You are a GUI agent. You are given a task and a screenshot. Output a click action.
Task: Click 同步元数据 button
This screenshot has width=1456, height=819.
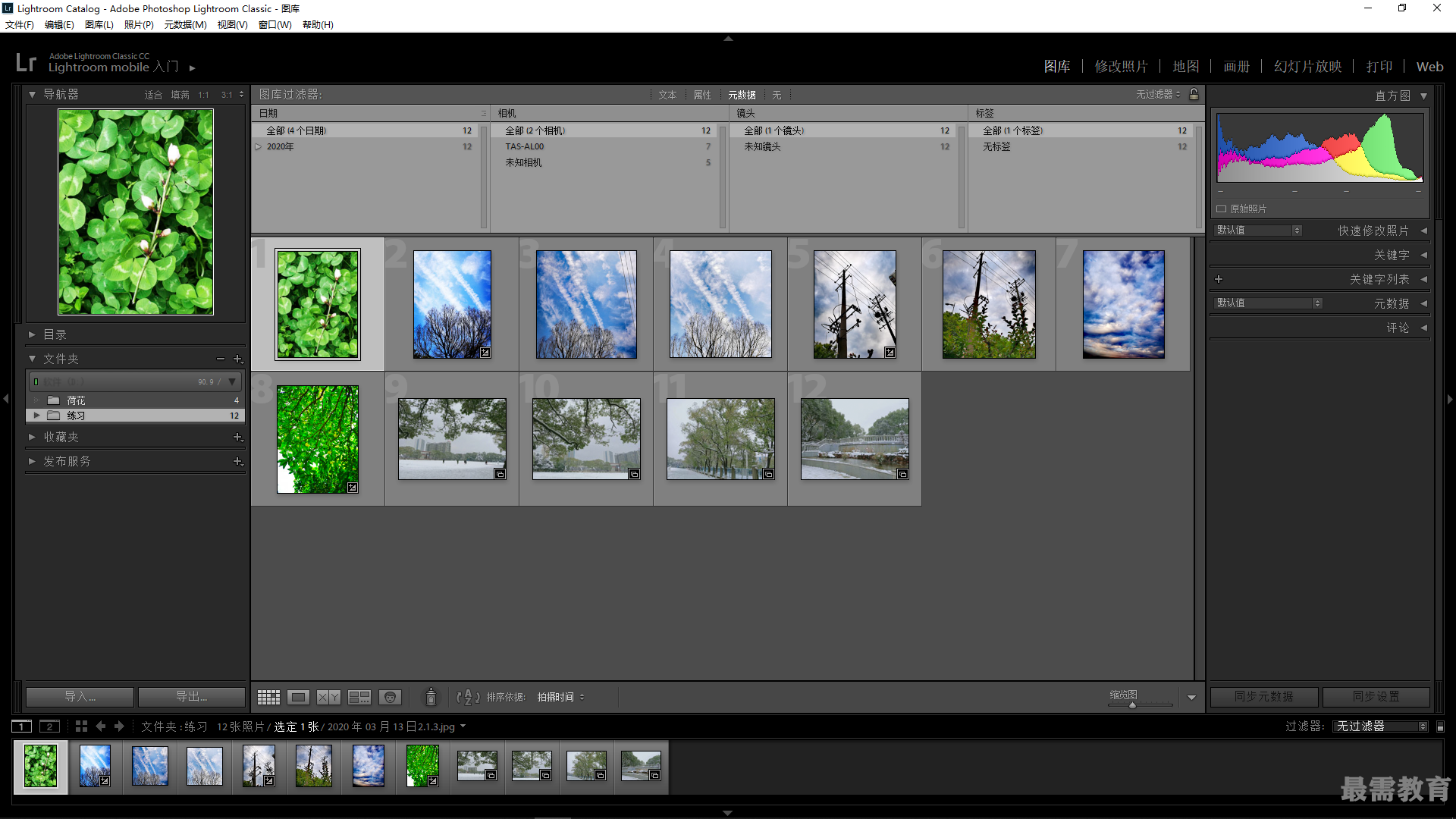coord(1264,696)
